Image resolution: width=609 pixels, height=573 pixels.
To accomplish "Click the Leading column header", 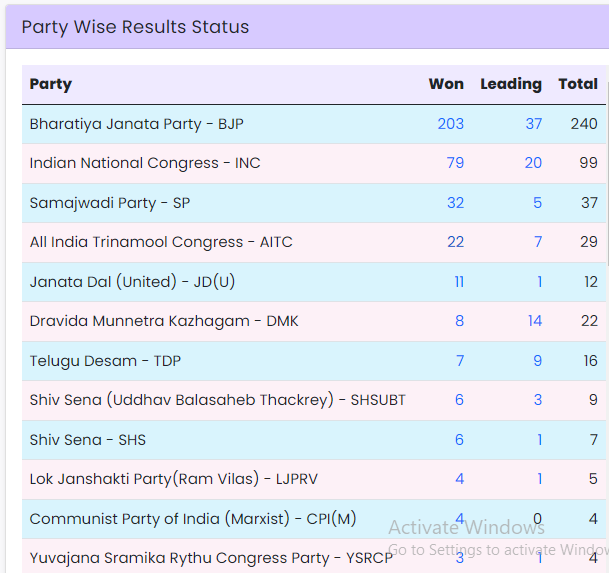I will 510,84.
